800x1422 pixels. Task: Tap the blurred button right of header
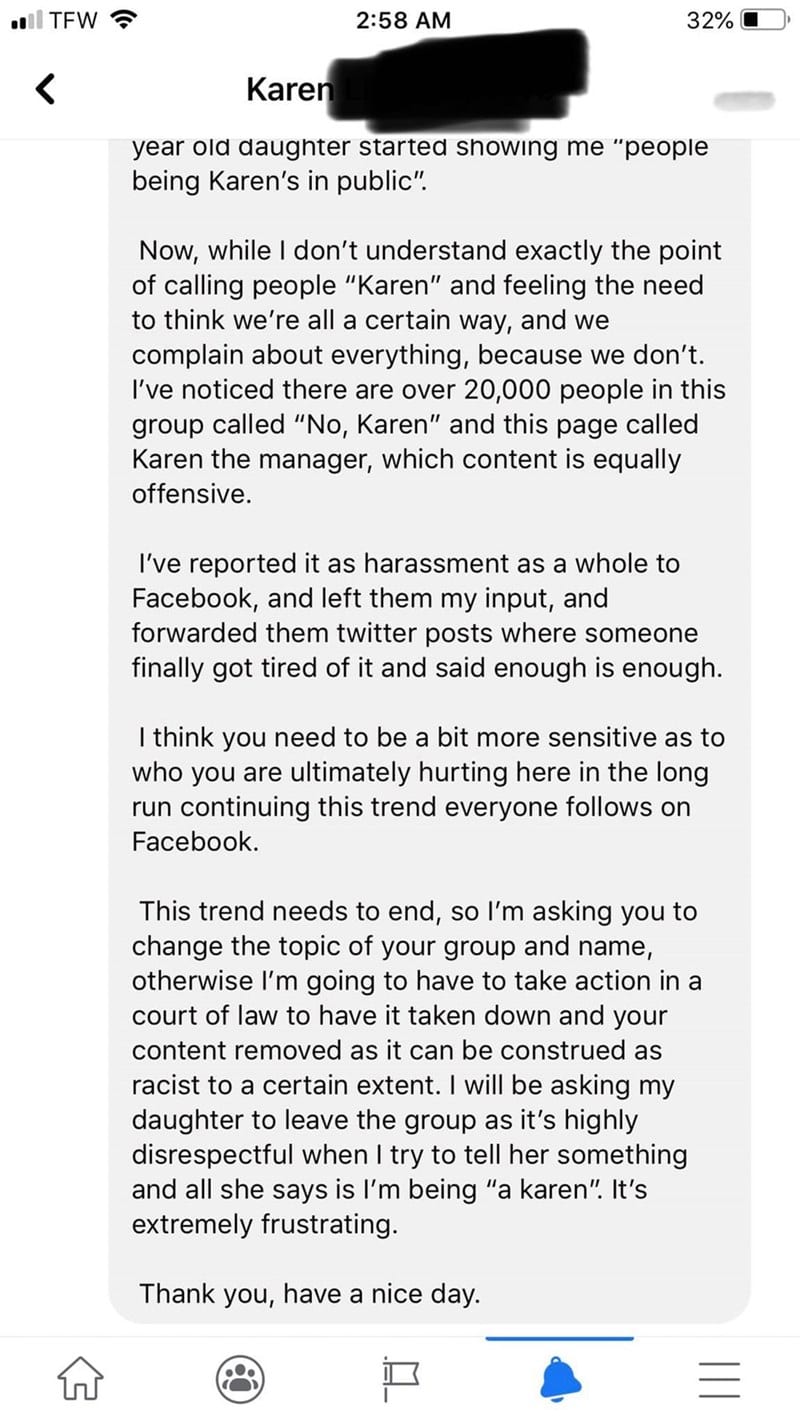(743, 99)
